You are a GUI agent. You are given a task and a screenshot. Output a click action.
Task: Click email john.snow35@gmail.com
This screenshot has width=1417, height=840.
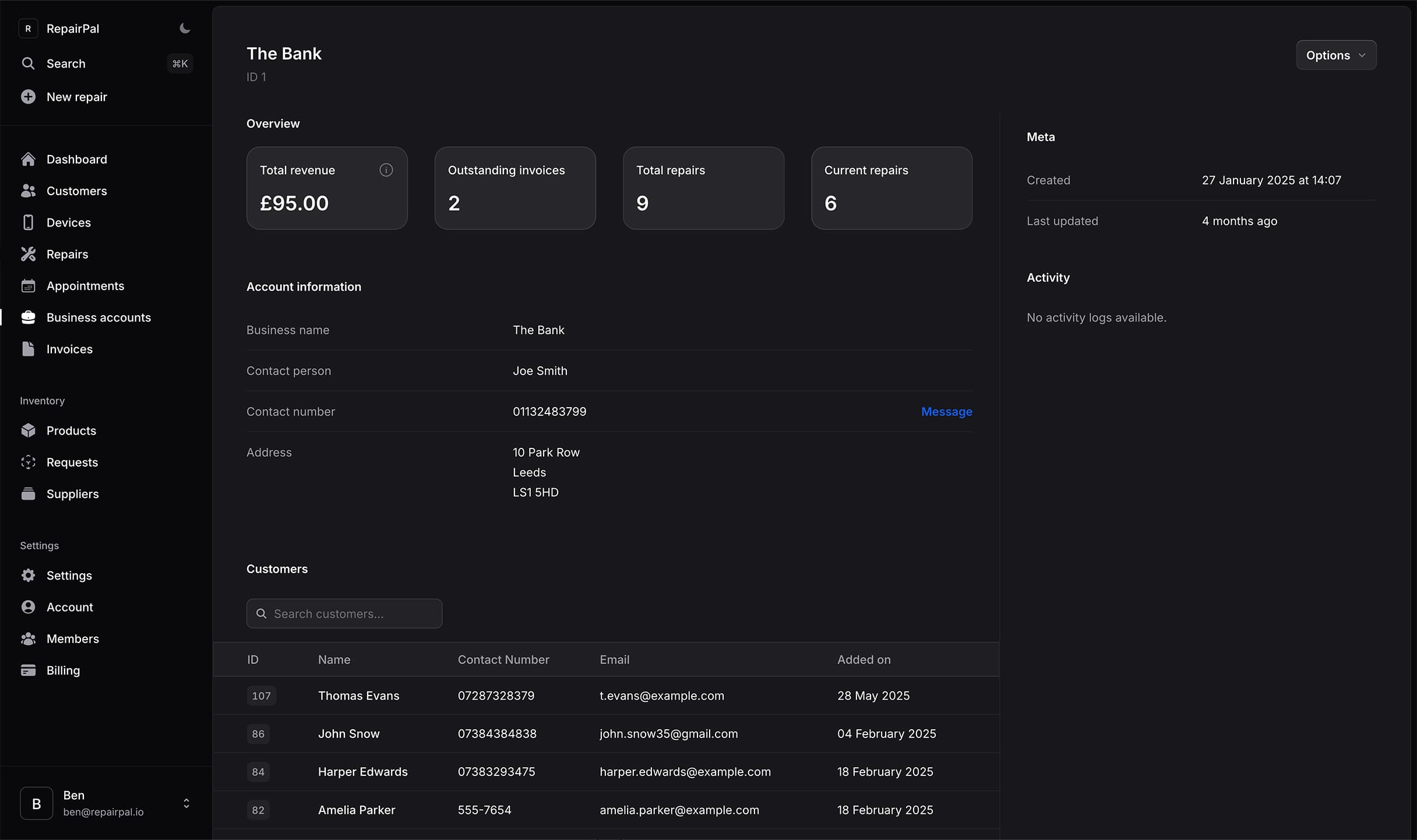[x=668, y=734]
